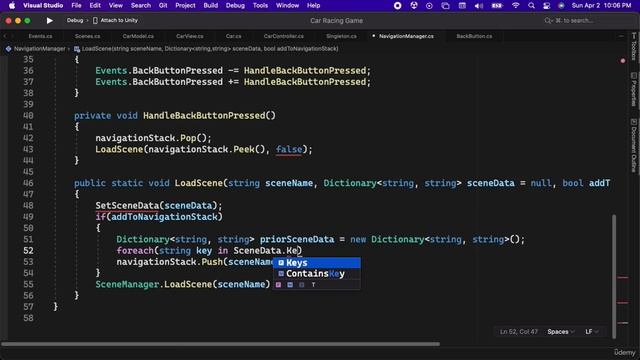Screen dimensions: 640x360
Task: Open the Git menu
Action: (x=163, y=6)
